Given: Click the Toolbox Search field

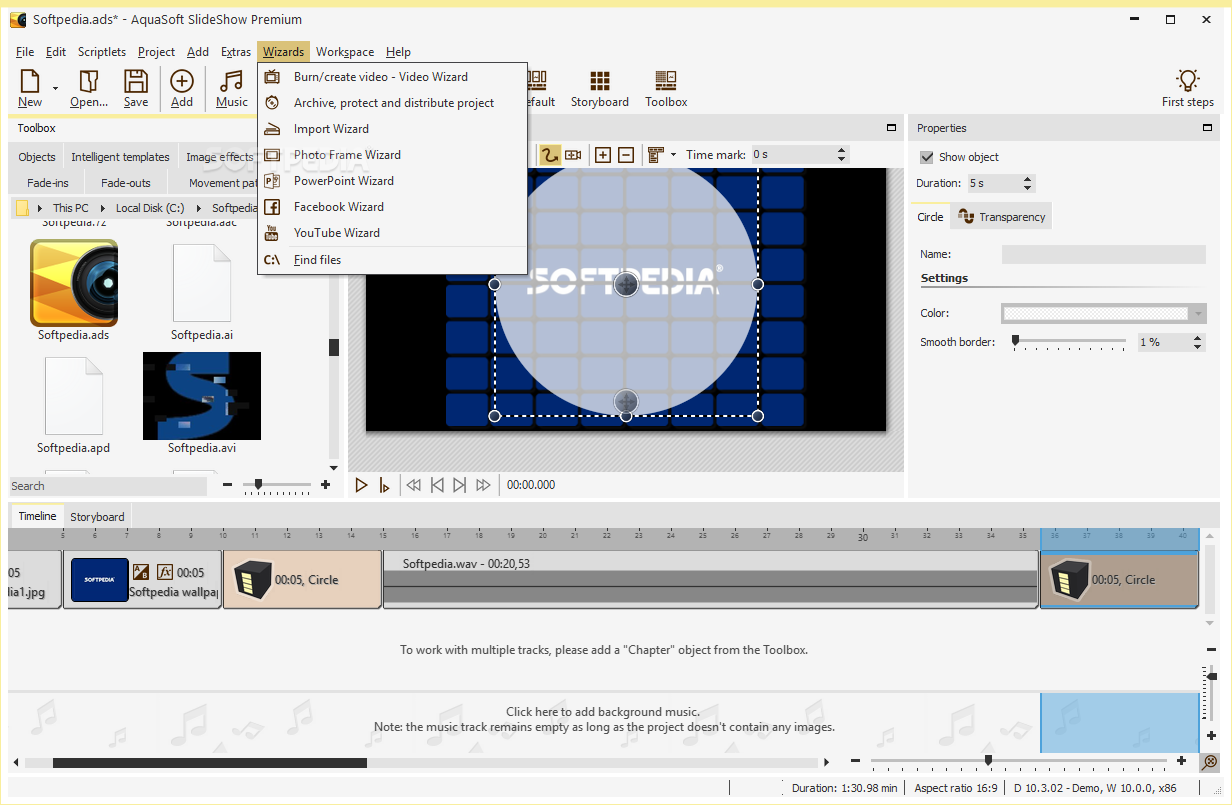Looking at the screenshot, I should (108, 486).
